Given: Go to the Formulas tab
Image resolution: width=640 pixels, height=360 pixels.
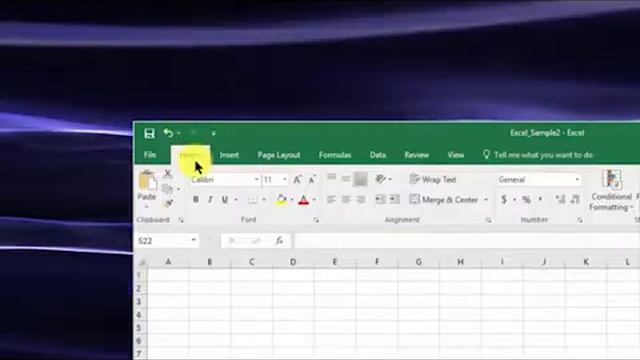Looking at the screenshot, I should [x=335, y=155].
